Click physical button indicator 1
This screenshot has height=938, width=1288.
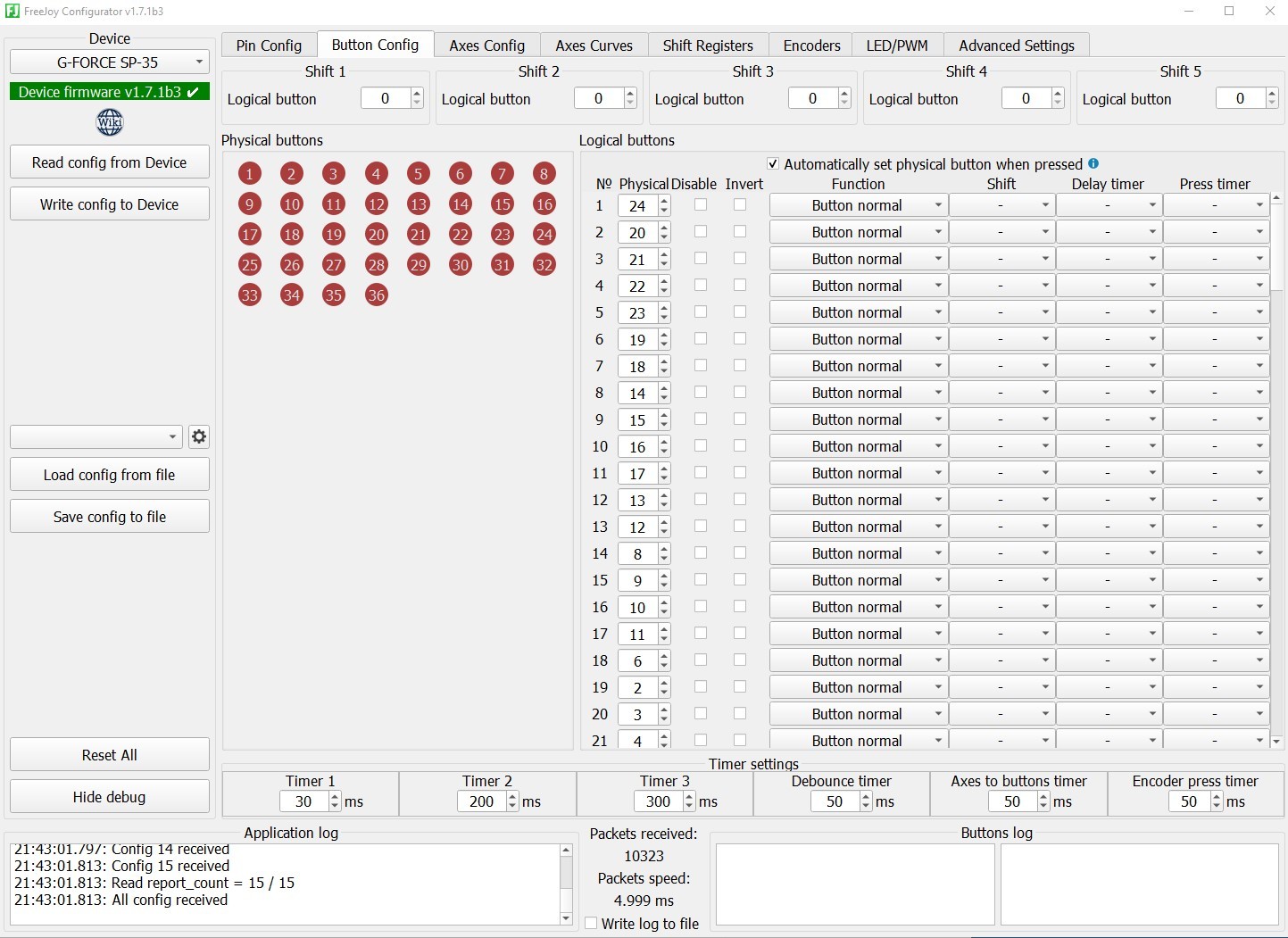coord(250,174)
